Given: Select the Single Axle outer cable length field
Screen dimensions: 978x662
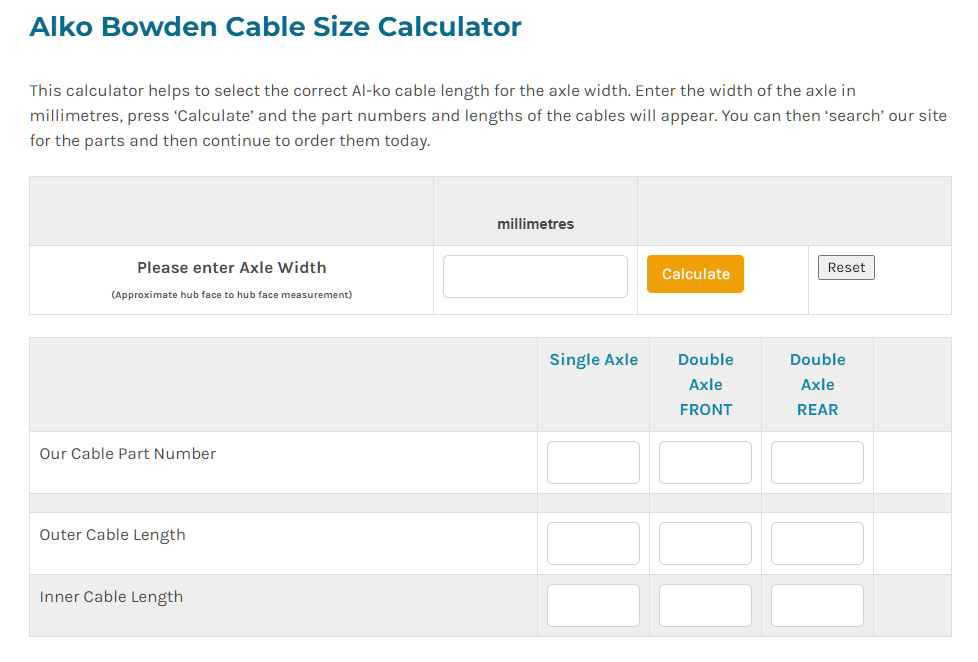Looking at the screenshot, I should coord(593,543).
